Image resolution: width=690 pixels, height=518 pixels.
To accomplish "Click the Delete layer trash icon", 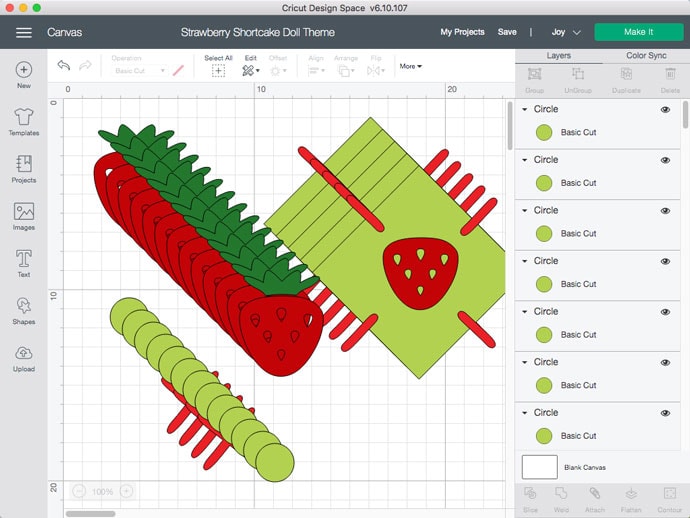I will pos(670,74).
